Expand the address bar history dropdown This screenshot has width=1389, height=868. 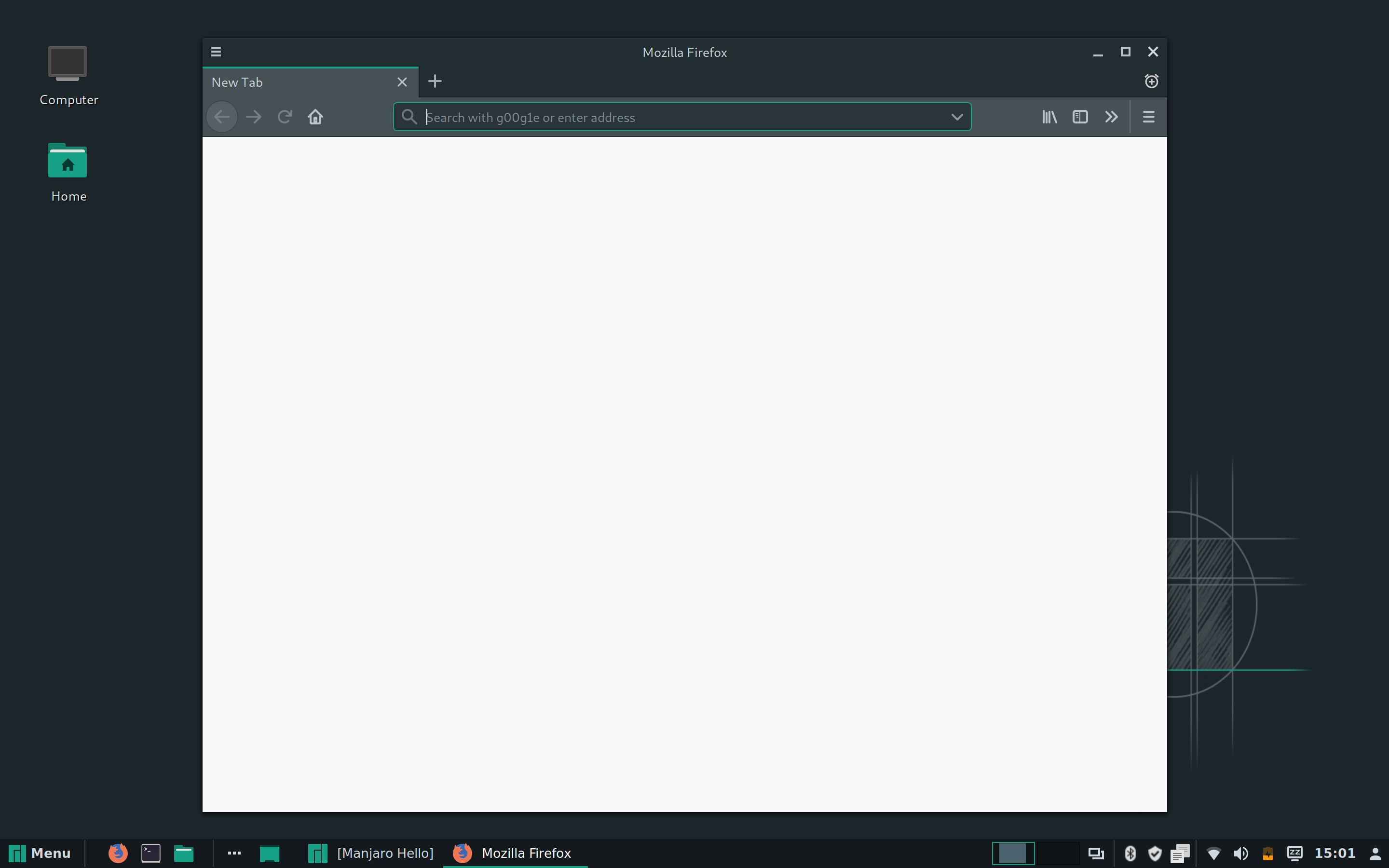pyautogui.click(x=957, y=117)
